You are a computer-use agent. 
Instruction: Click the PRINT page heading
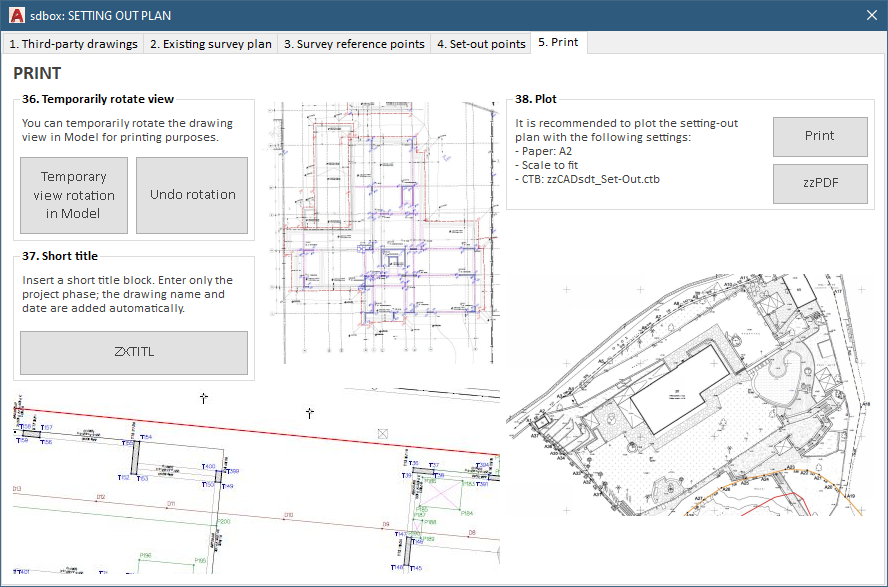(x=37, y=74)
